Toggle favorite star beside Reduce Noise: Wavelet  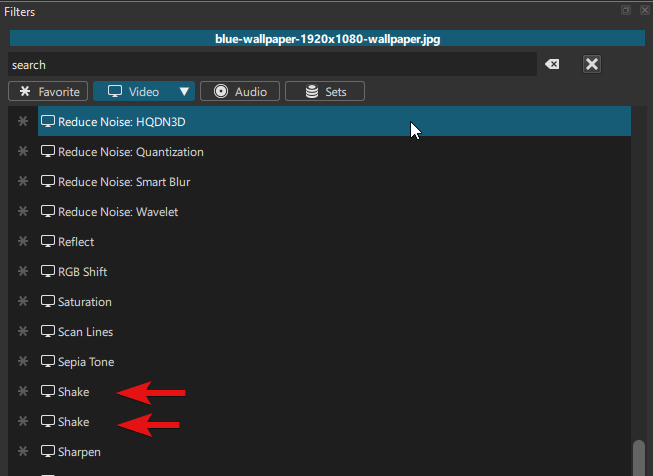coord(23,211)
